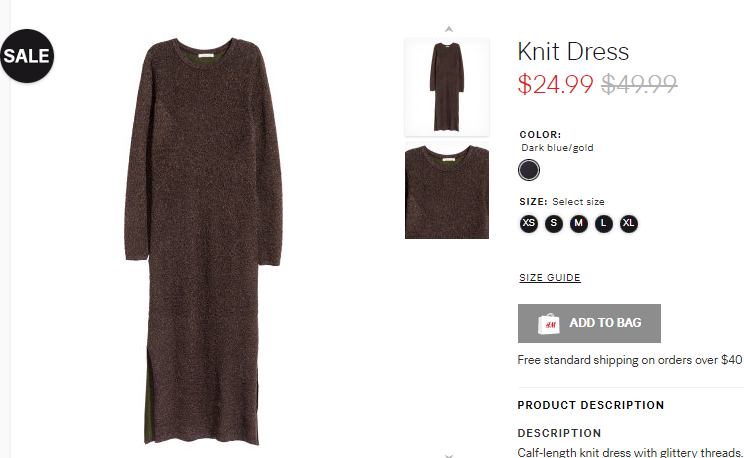Select size XS
The width and height of the screenshot is (744, 458).
[x=529, y=223]
